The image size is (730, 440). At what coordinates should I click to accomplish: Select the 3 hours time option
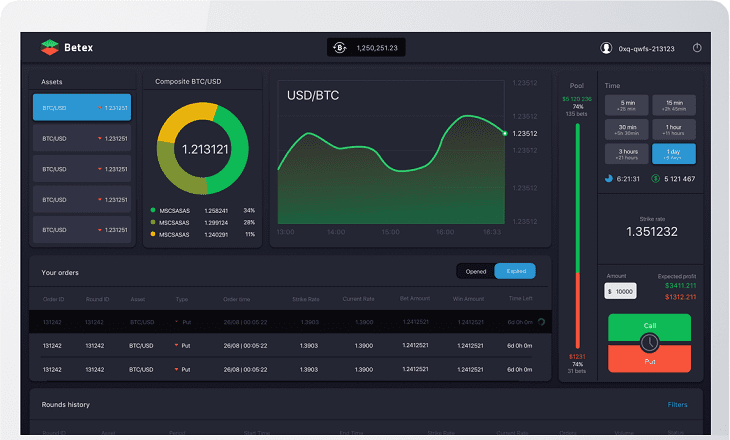click(627, 154)
